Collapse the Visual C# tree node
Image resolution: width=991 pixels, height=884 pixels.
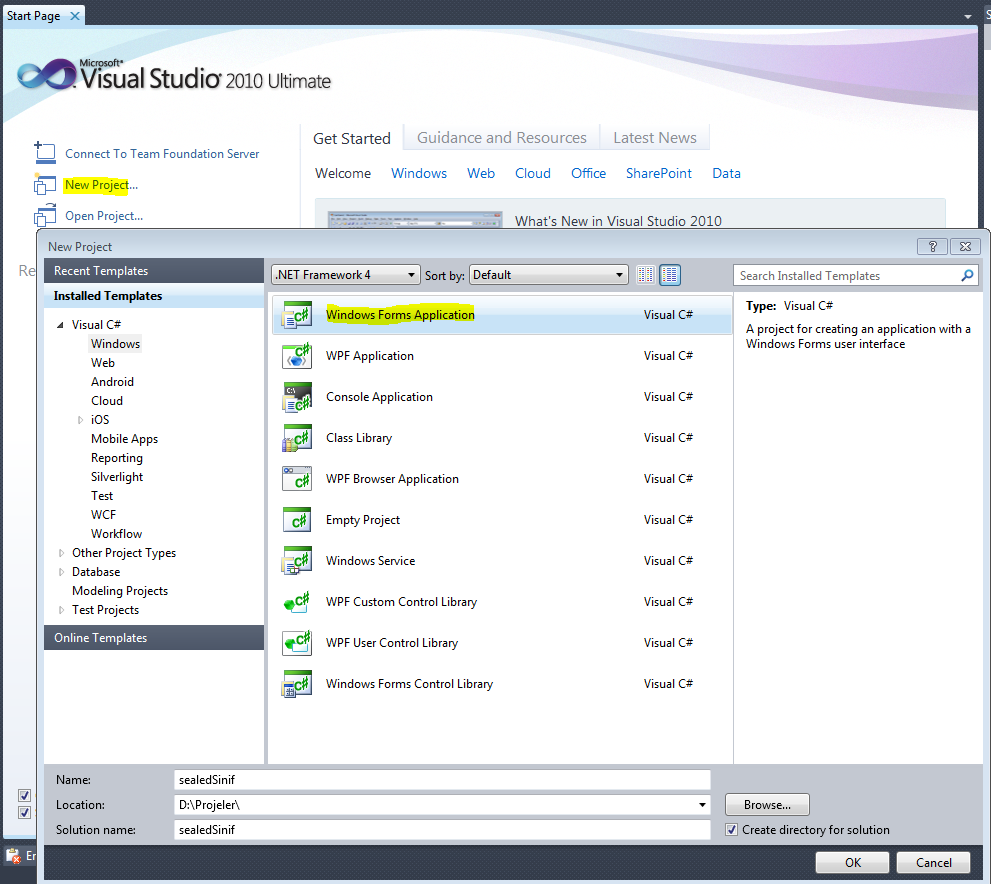61,325
